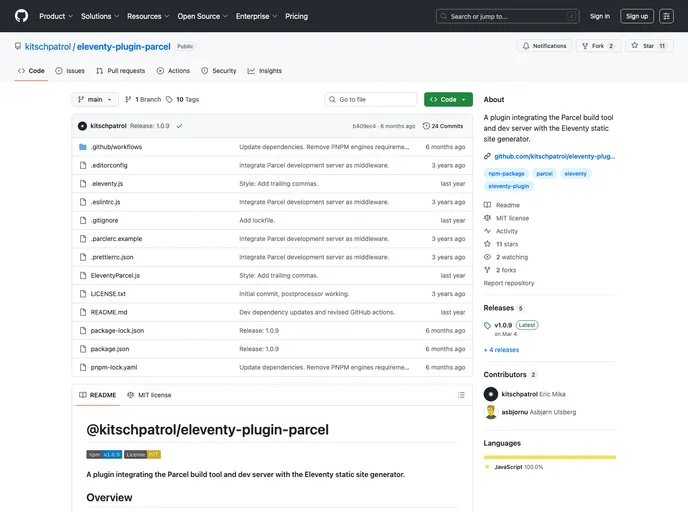Click the npm v1.0.9 badge
The width and height of the screenshot is (688, 512).
pos(104,455)
